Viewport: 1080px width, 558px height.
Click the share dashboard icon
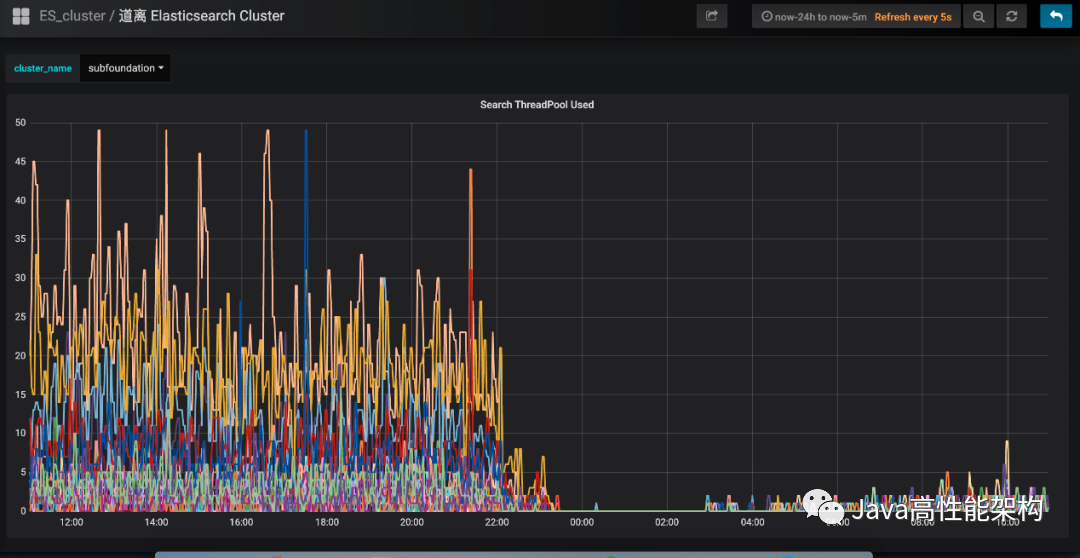(x=712, y=16)
